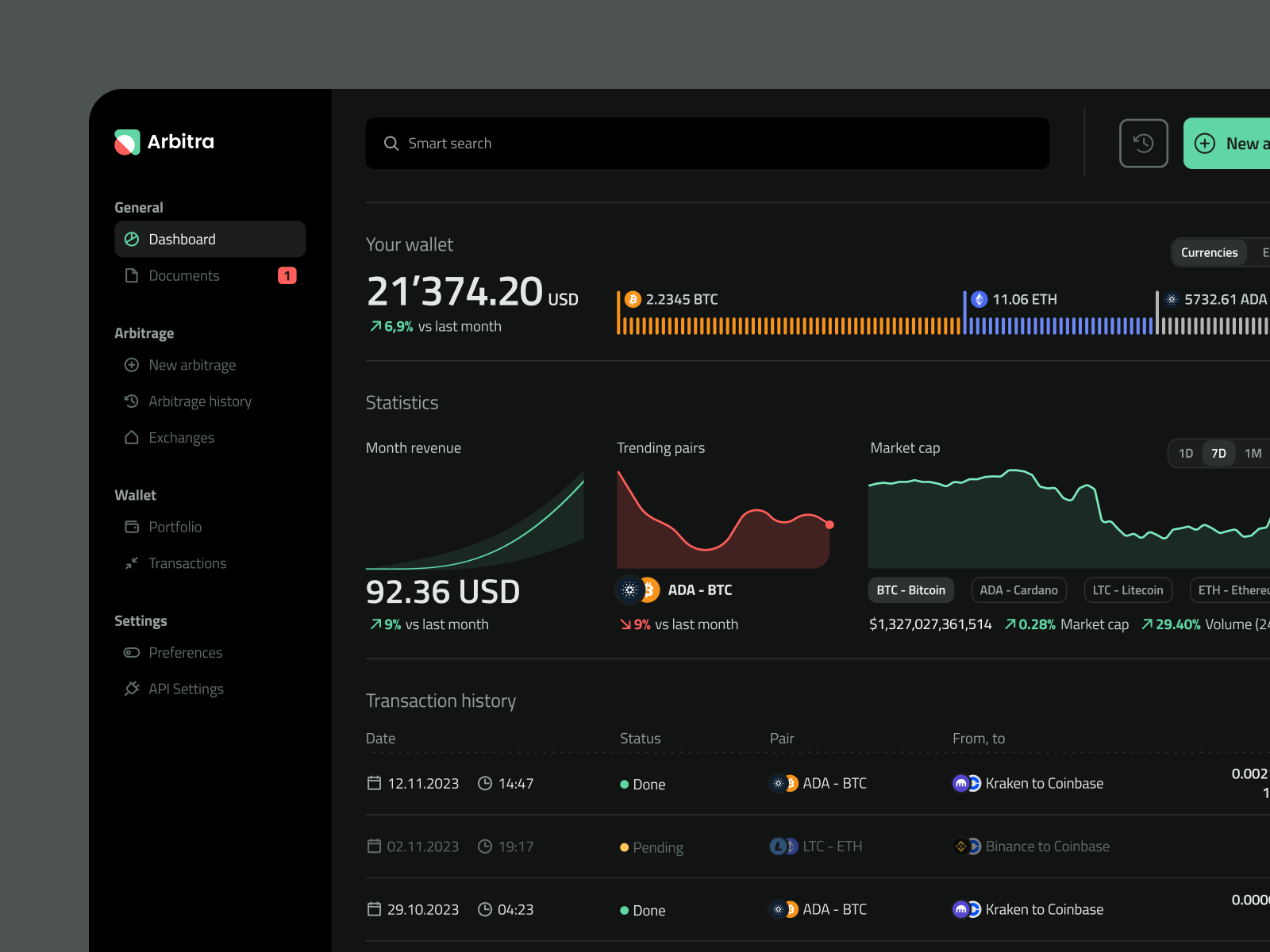Open the history icon button near the top right

1143,143
